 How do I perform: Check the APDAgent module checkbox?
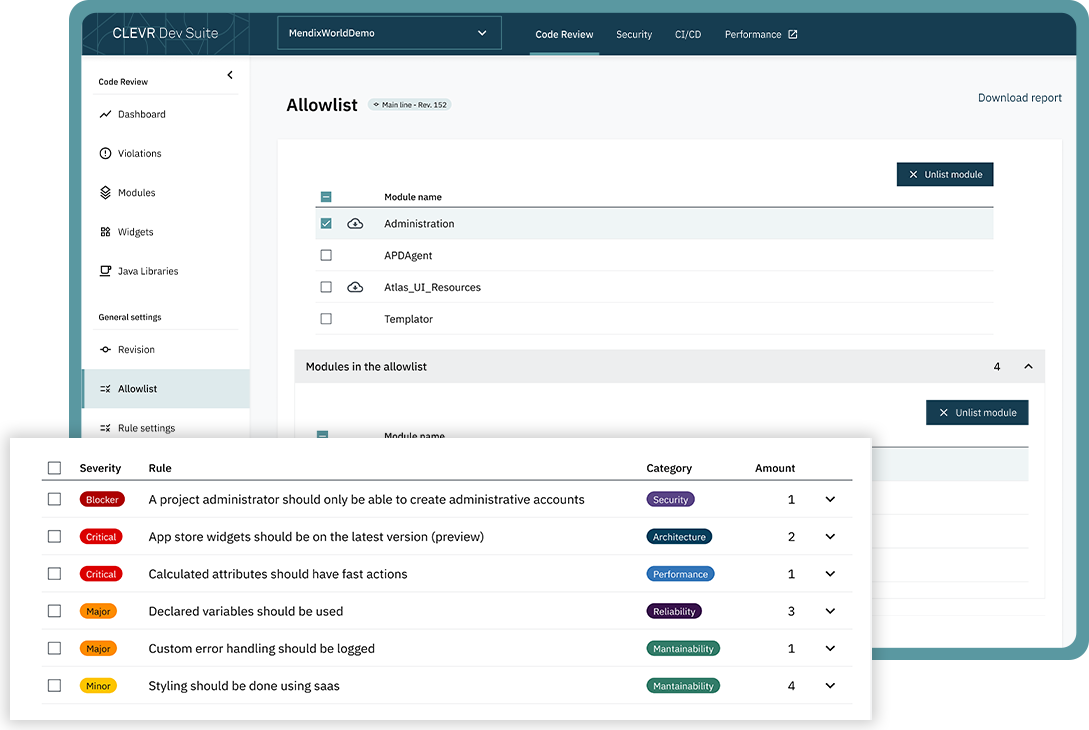pos(326,256)
